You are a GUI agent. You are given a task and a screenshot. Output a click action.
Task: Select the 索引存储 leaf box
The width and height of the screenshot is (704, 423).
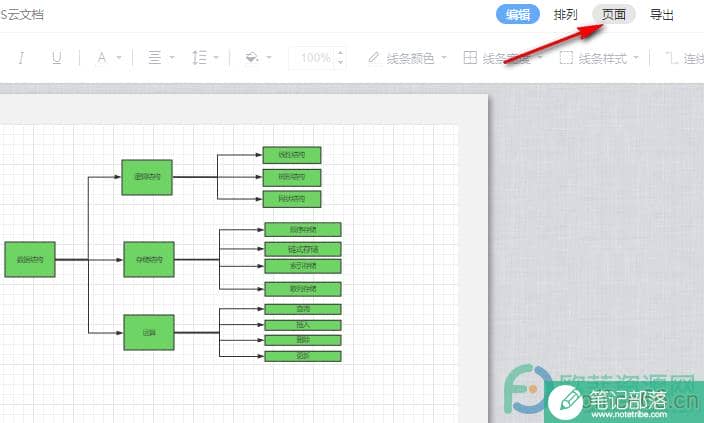pyautogui.click(x=303, y=266)
